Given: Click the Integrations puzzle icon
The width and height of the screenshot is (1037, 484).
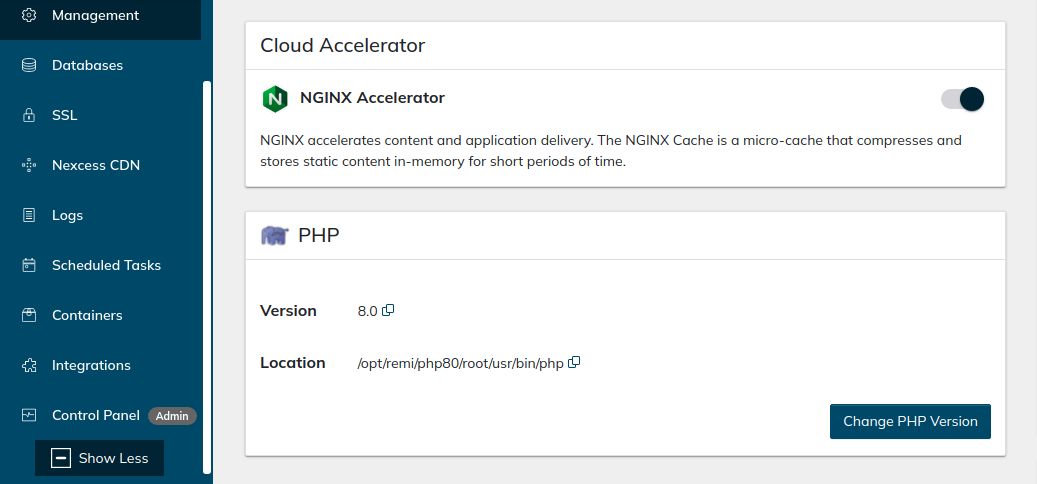Looking at the screenshot, I should click(x=29, y=366).
